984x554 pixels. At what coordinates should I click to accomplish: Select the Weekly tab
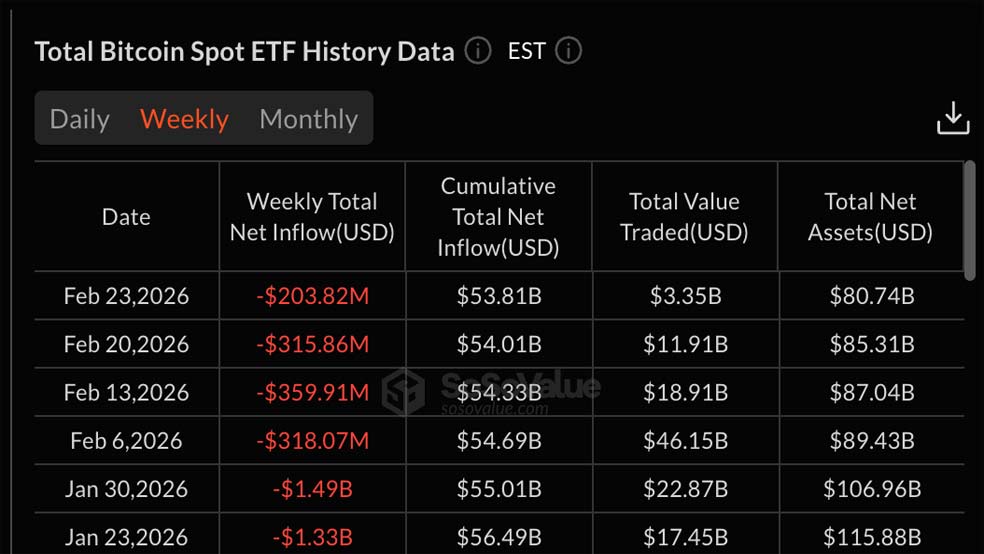point(184,119)
